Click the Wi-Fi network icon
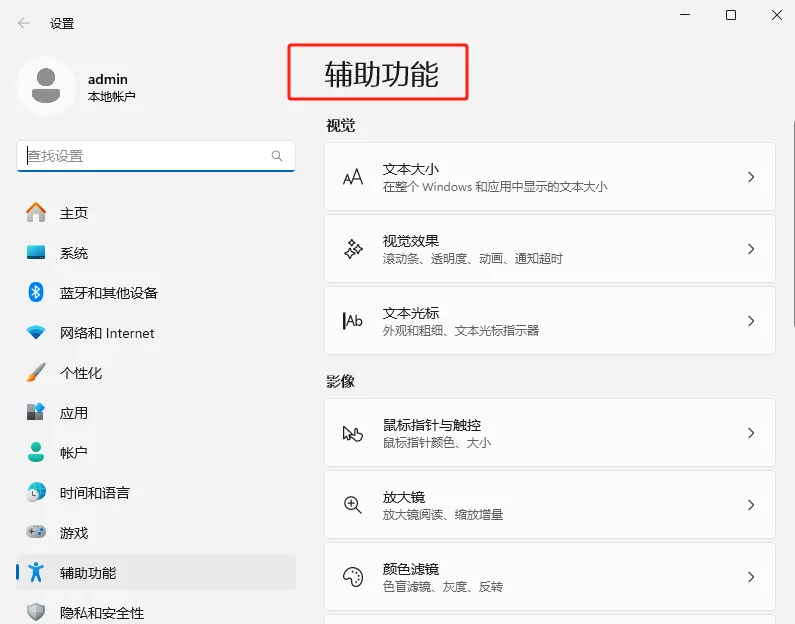This screenshot has height=624, width=795. 36,333
